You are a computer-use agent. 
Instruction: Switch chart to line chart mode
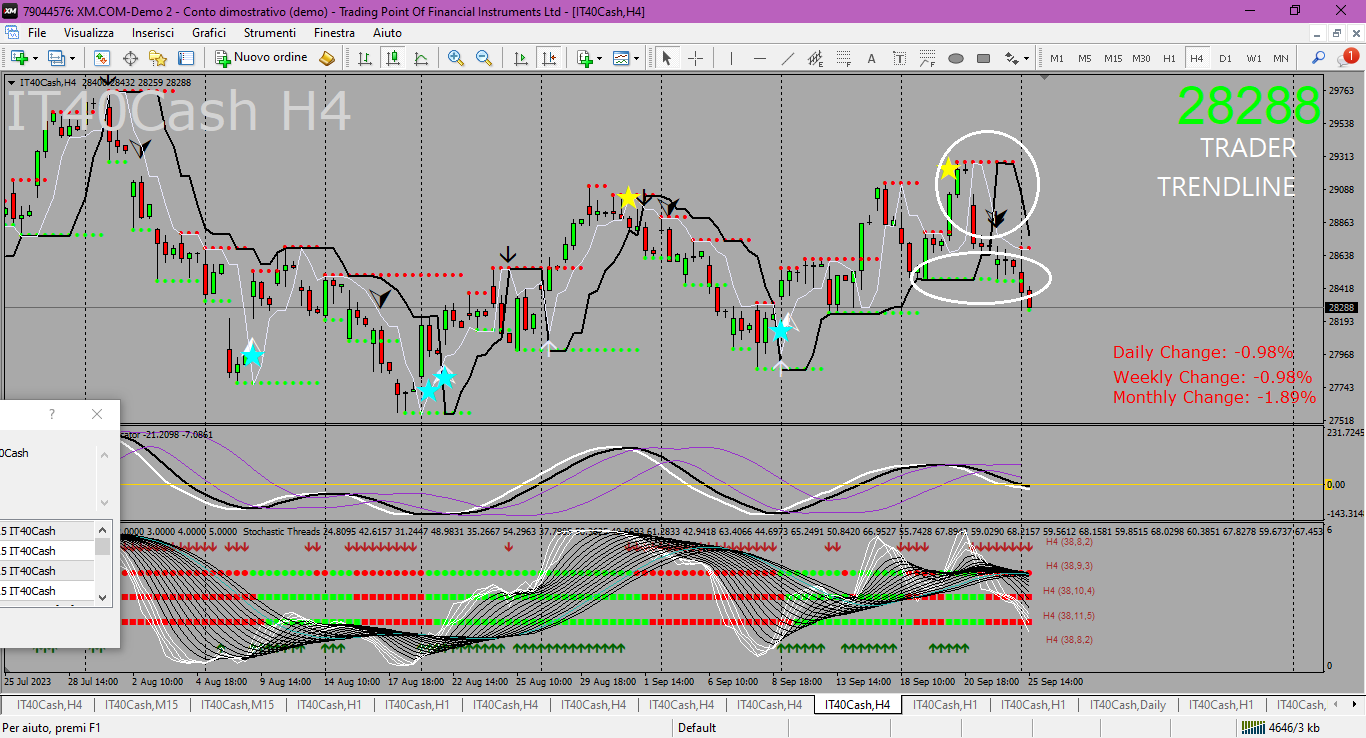click(x=421, y=58)
